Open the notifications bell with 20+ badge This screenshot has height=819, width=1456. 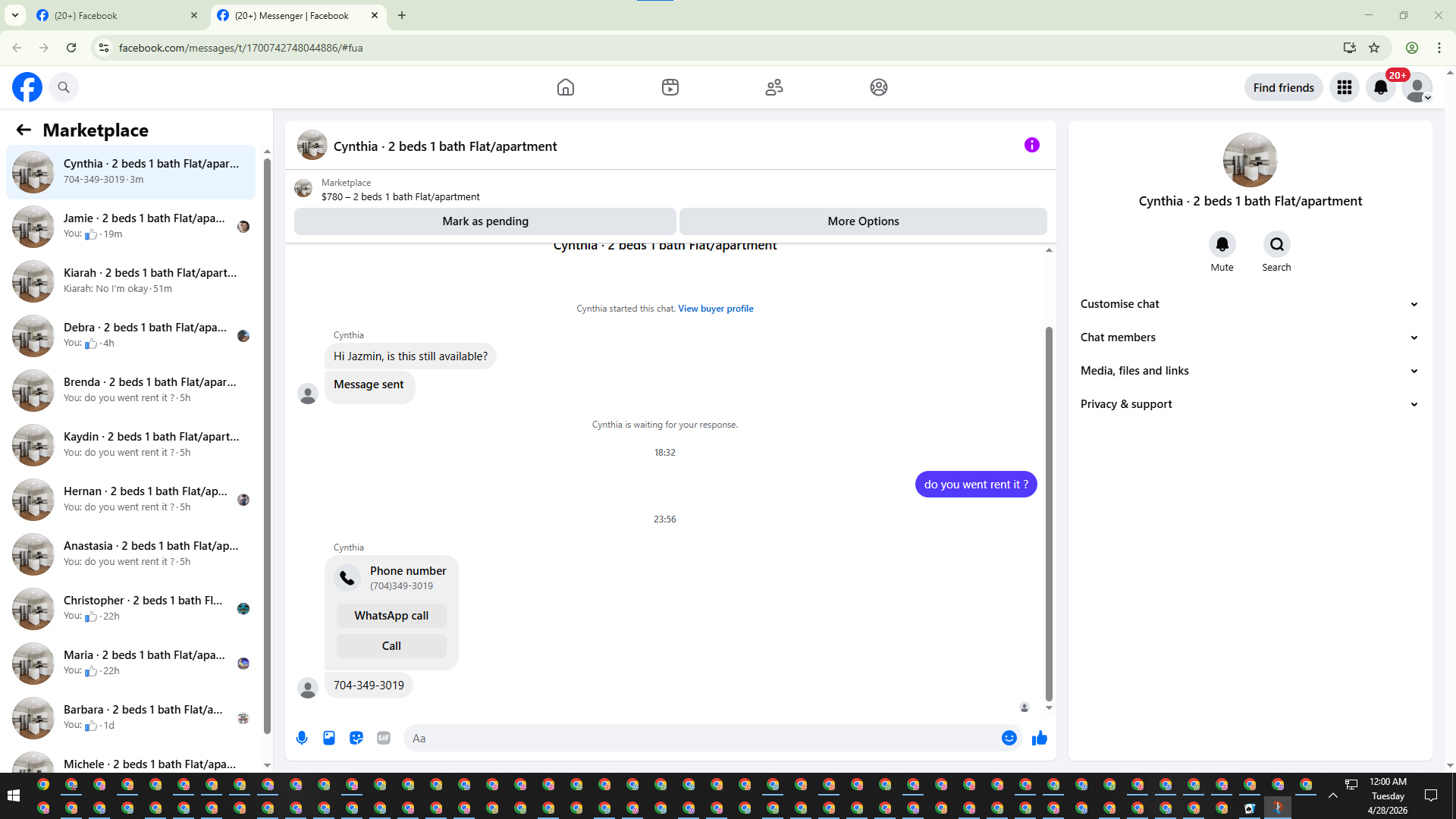(x=1381, y=87)
